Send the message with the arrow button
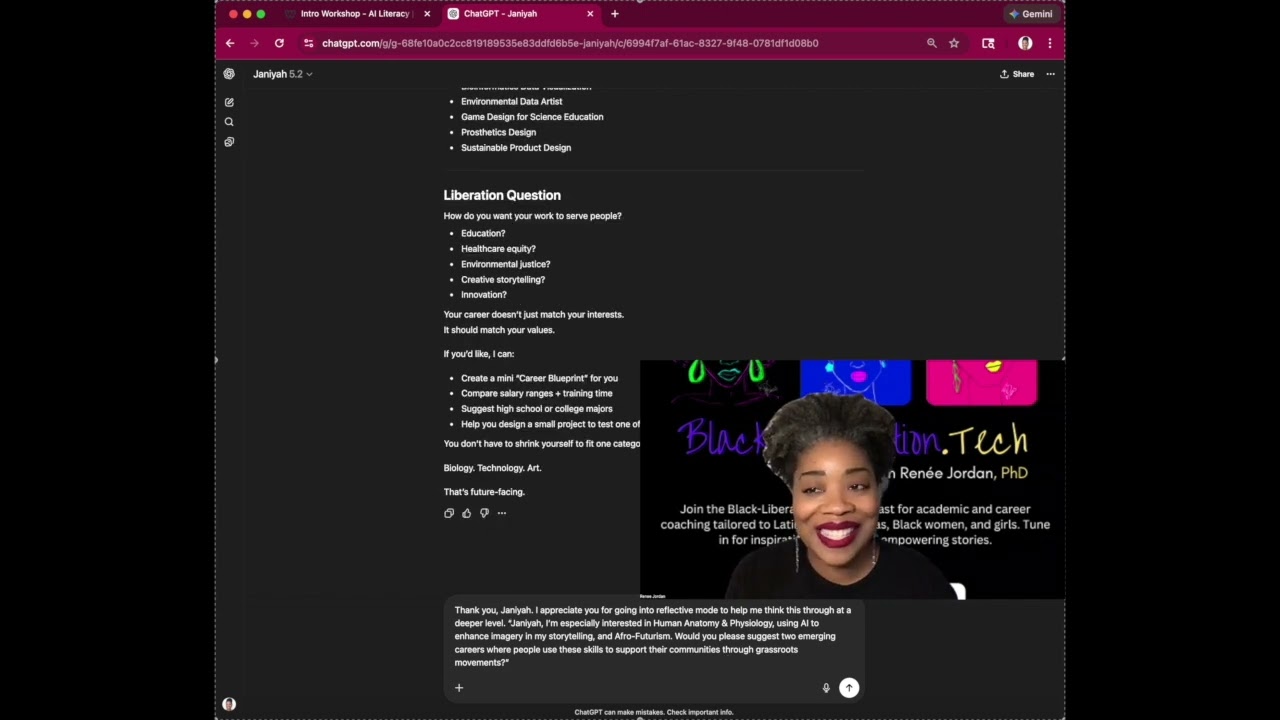The image size is (1280, 720). tap(849, 687)
